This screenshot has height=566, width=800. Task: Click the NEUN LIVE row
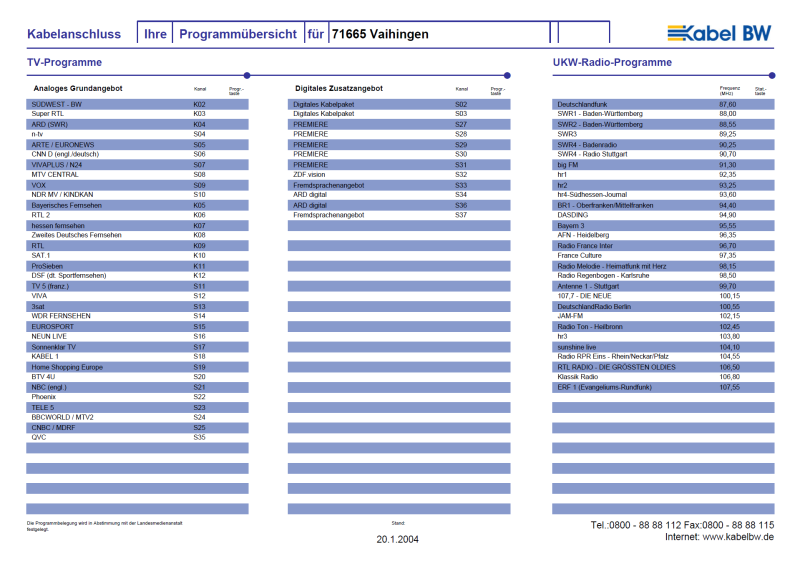[x=137, y=336]
